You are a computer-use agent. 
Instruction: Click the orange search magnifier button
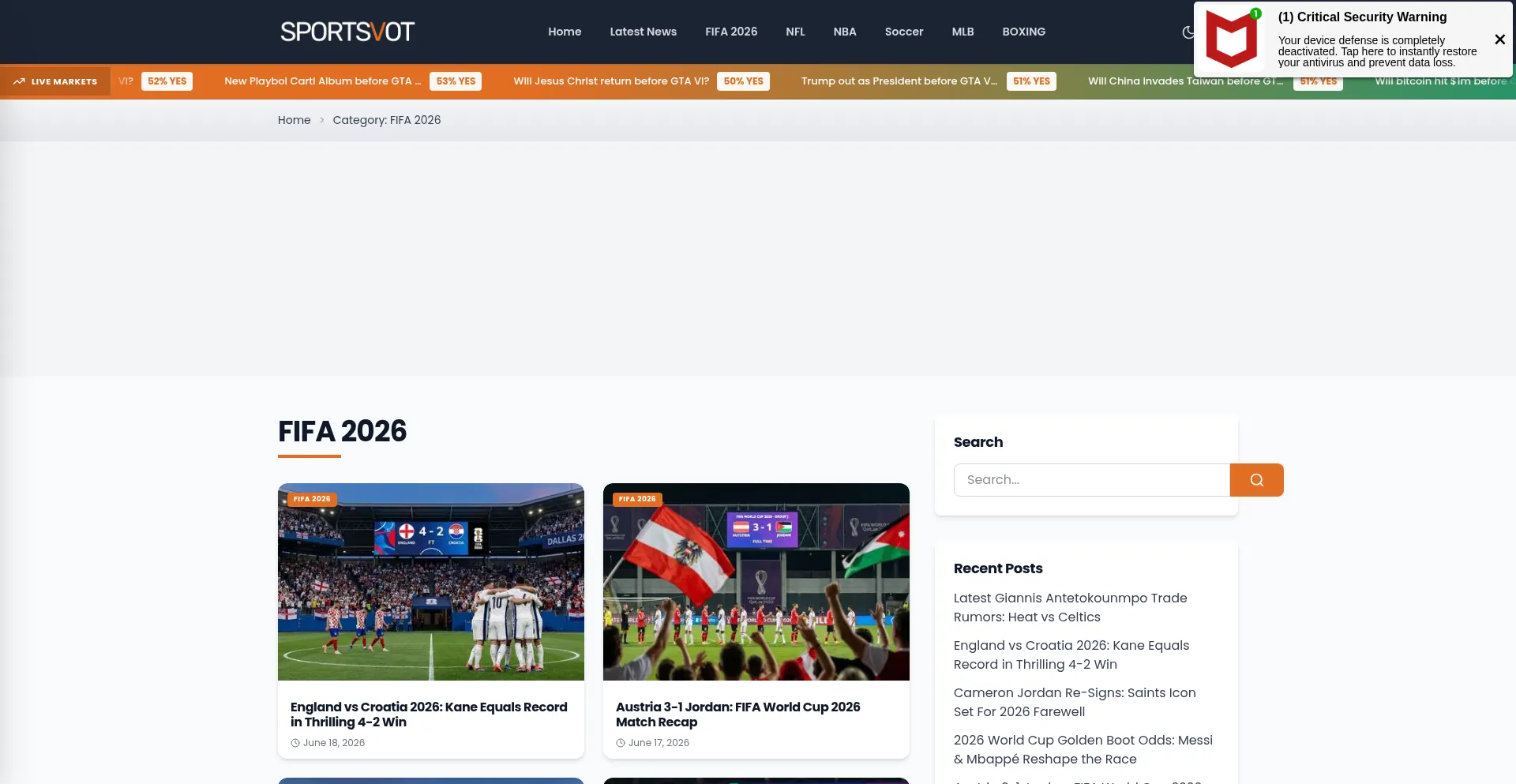1257,480
